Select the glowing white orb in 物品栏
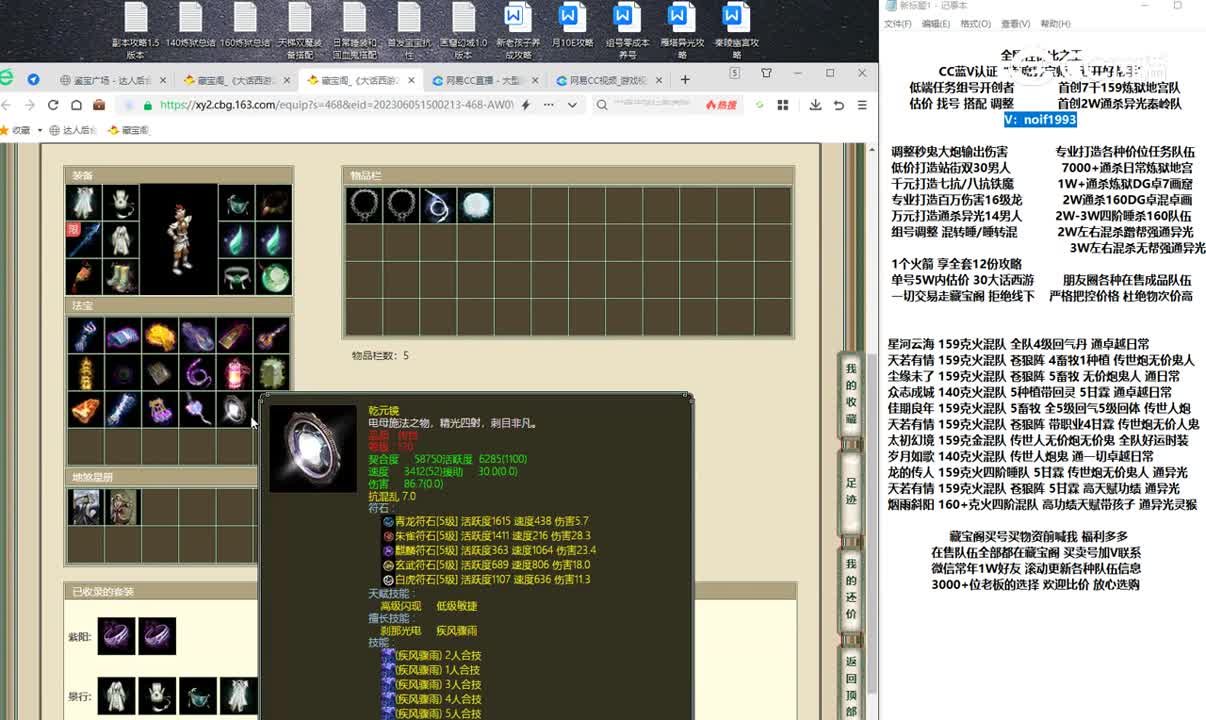This screenshot has width=1206, height=720. tap(475, 205)
